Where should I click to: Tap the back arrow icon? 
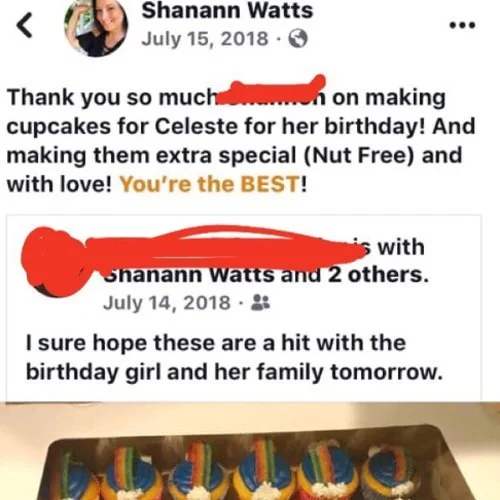coord(25,25)
